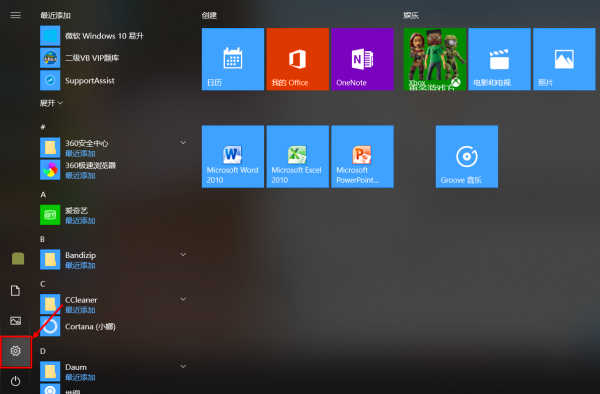
Task: Open the VB VIP app icon
Action: point(50,58)
